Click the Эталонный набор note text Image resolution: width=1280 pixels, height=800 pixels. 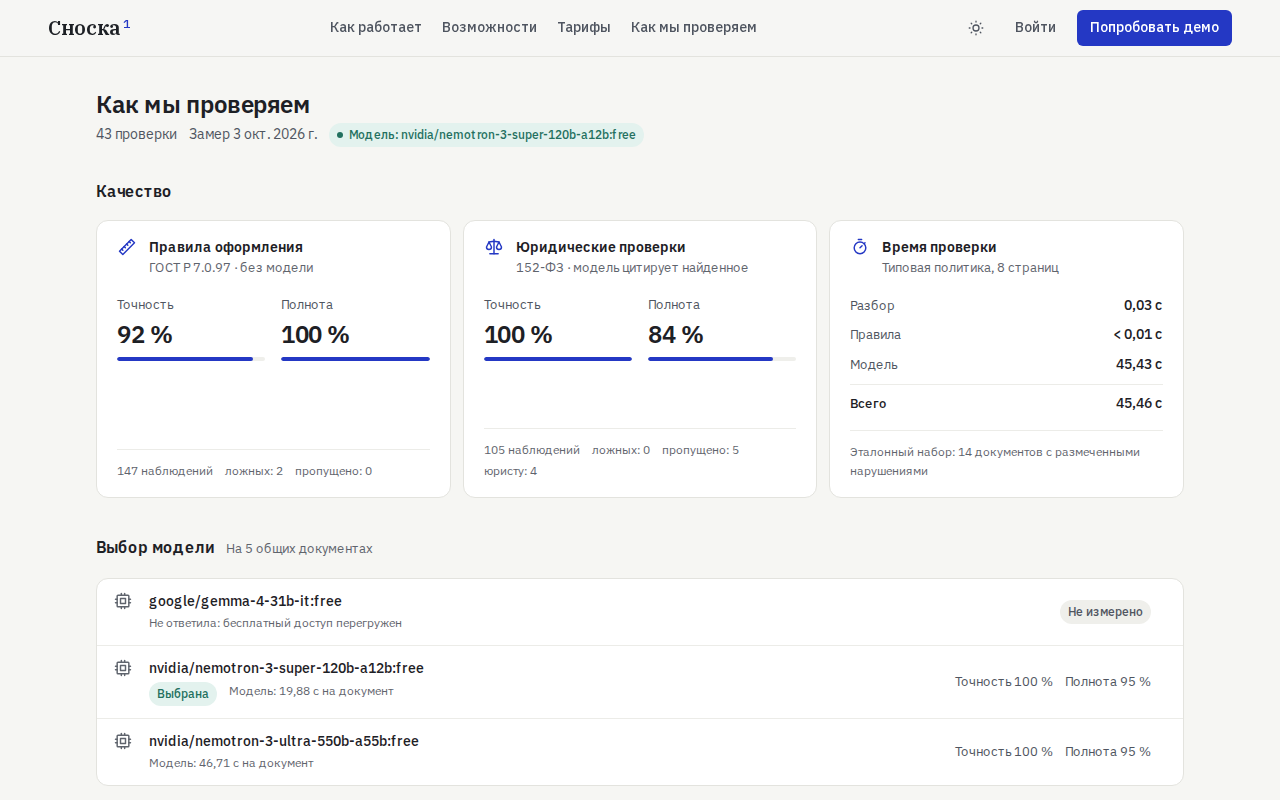pos(995,461)
